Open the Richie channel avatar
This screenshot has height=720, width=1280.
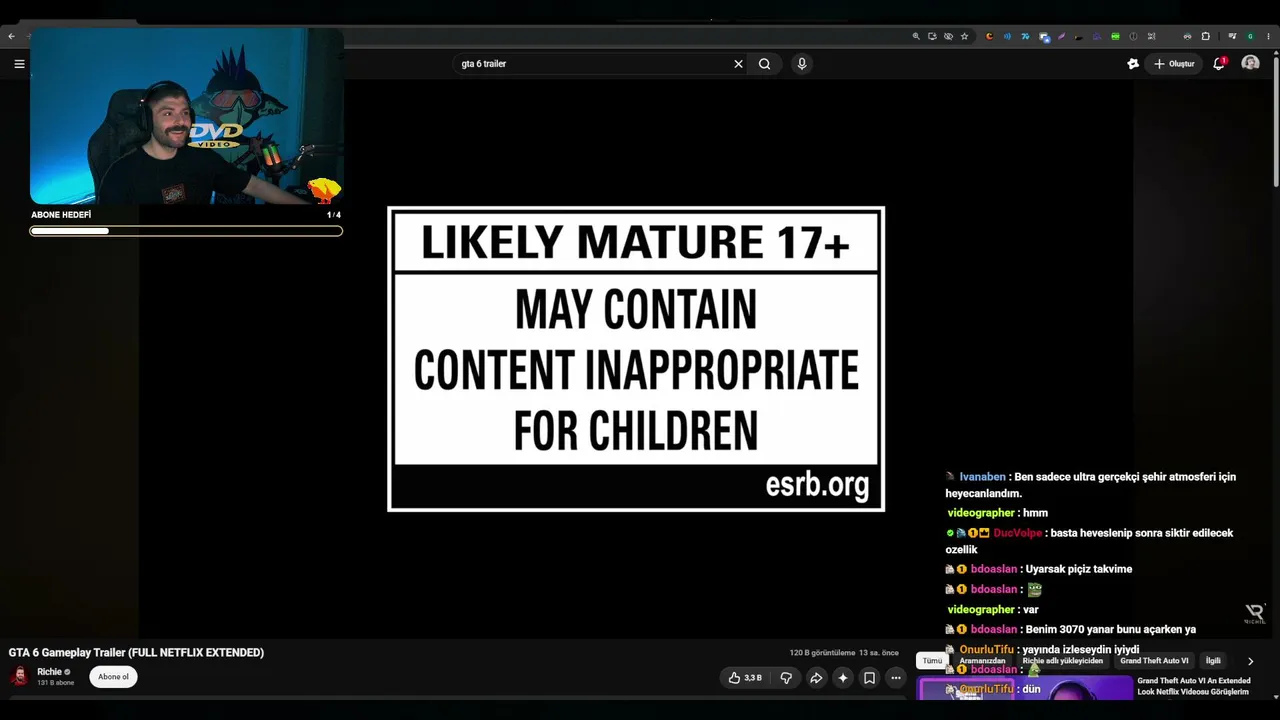19,677
